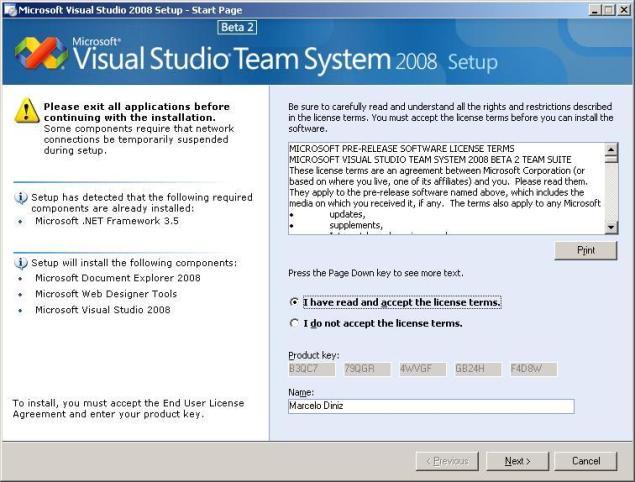Click the Name input field
Viewport: 635px width, 482px height.
(430, 406)
